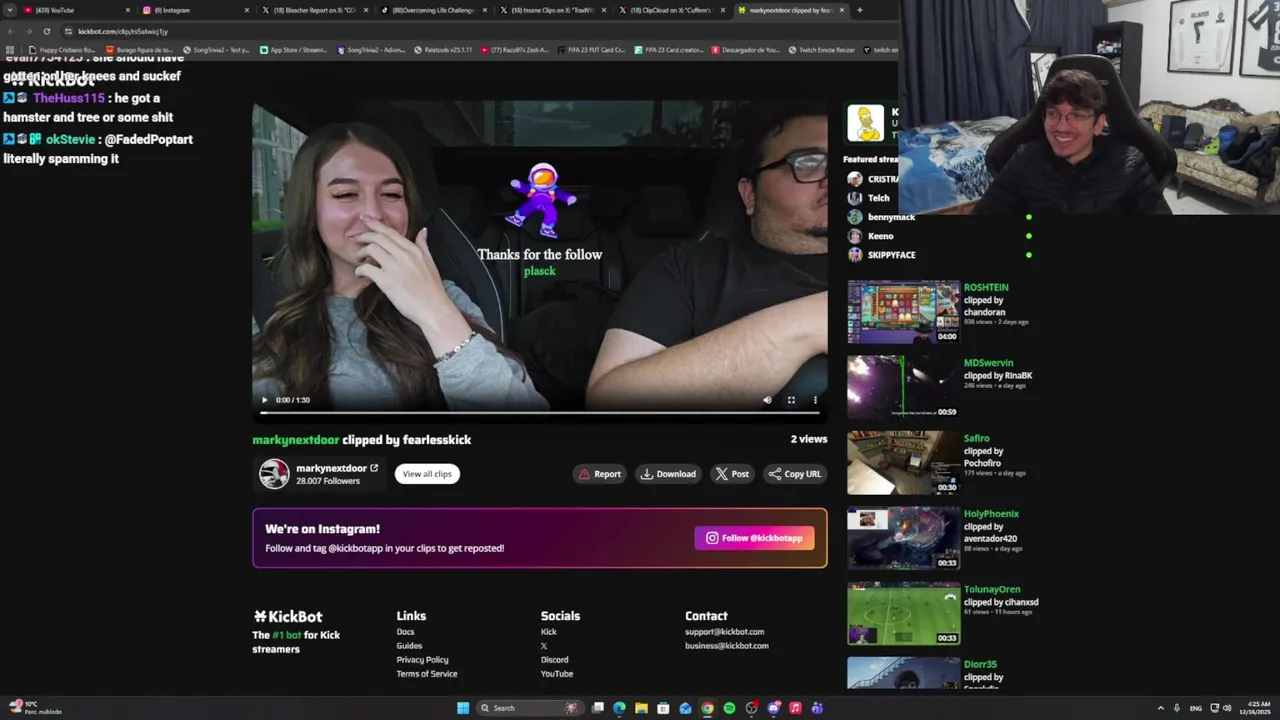Open the tab search dropdown
The width and height of the screenshot is (1280, 720).
click(9, 10)
